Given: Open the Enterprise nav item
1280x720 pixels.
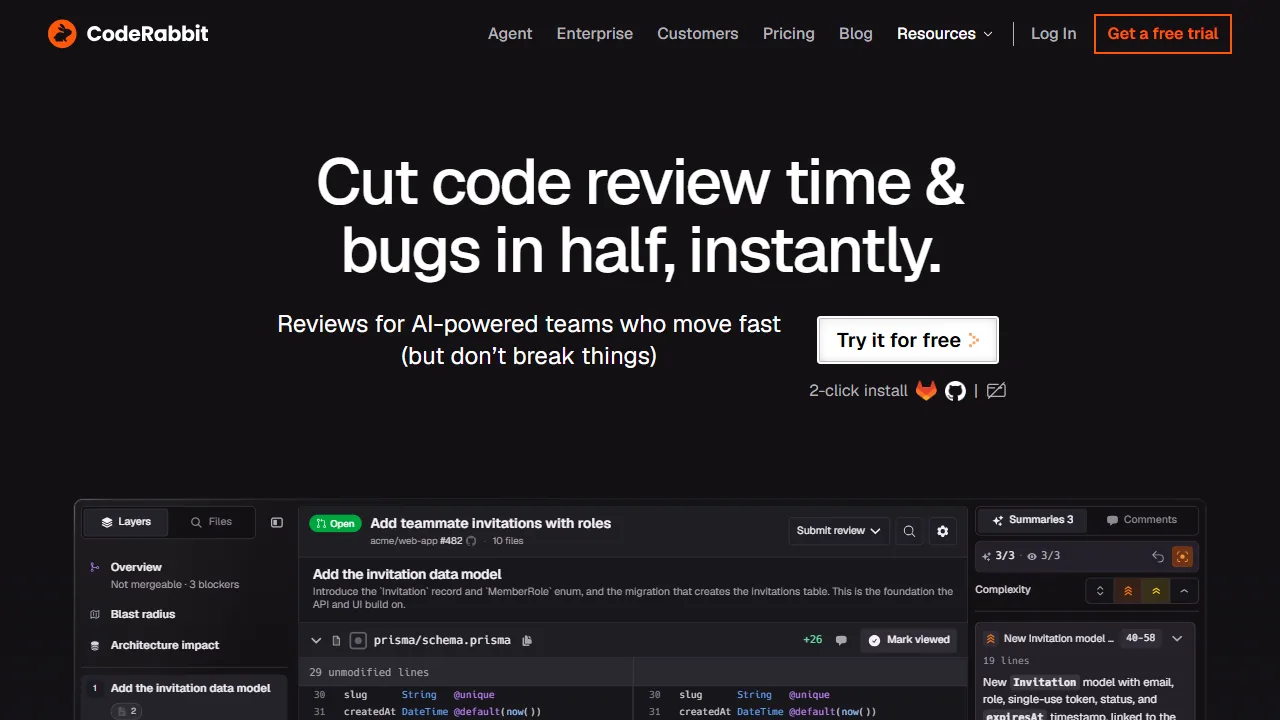Looking at the screenshot, I should tap(595, 34).
